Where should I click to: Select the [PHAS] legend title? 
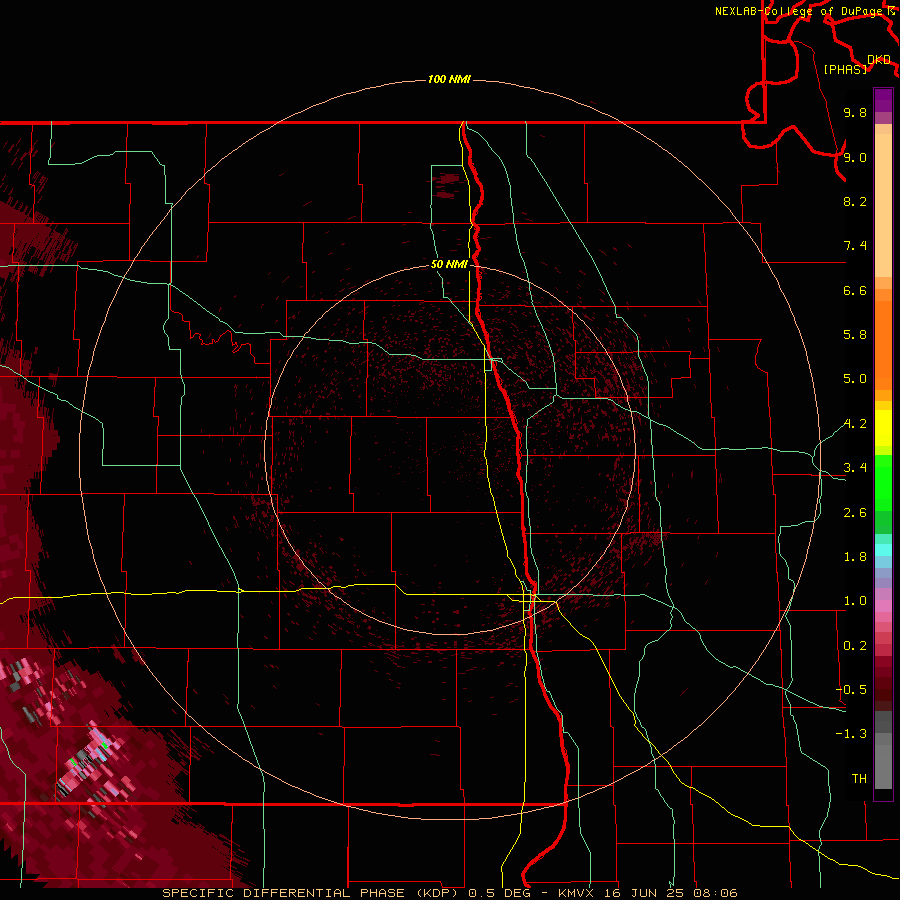pyautogui.click(x=845, y=70)
